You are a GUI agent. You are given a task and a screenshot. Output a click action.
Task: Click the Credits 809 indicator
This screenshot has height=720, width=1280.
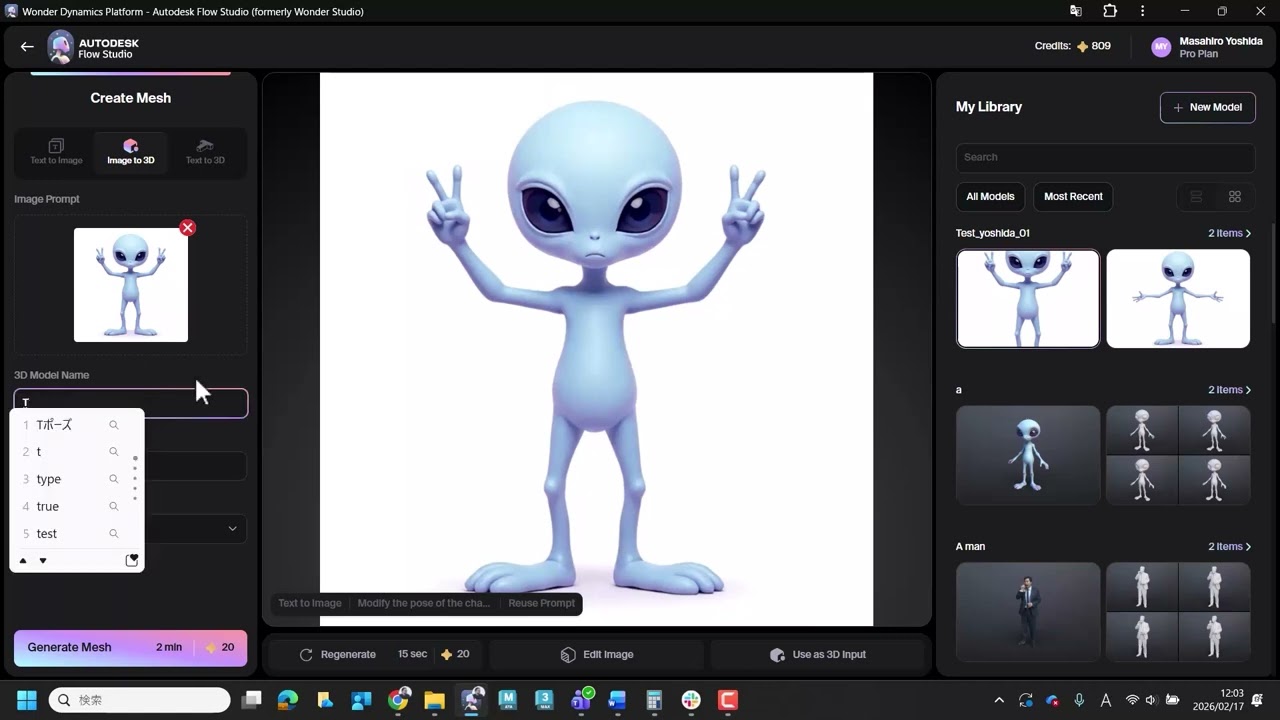pos(1073,46)
